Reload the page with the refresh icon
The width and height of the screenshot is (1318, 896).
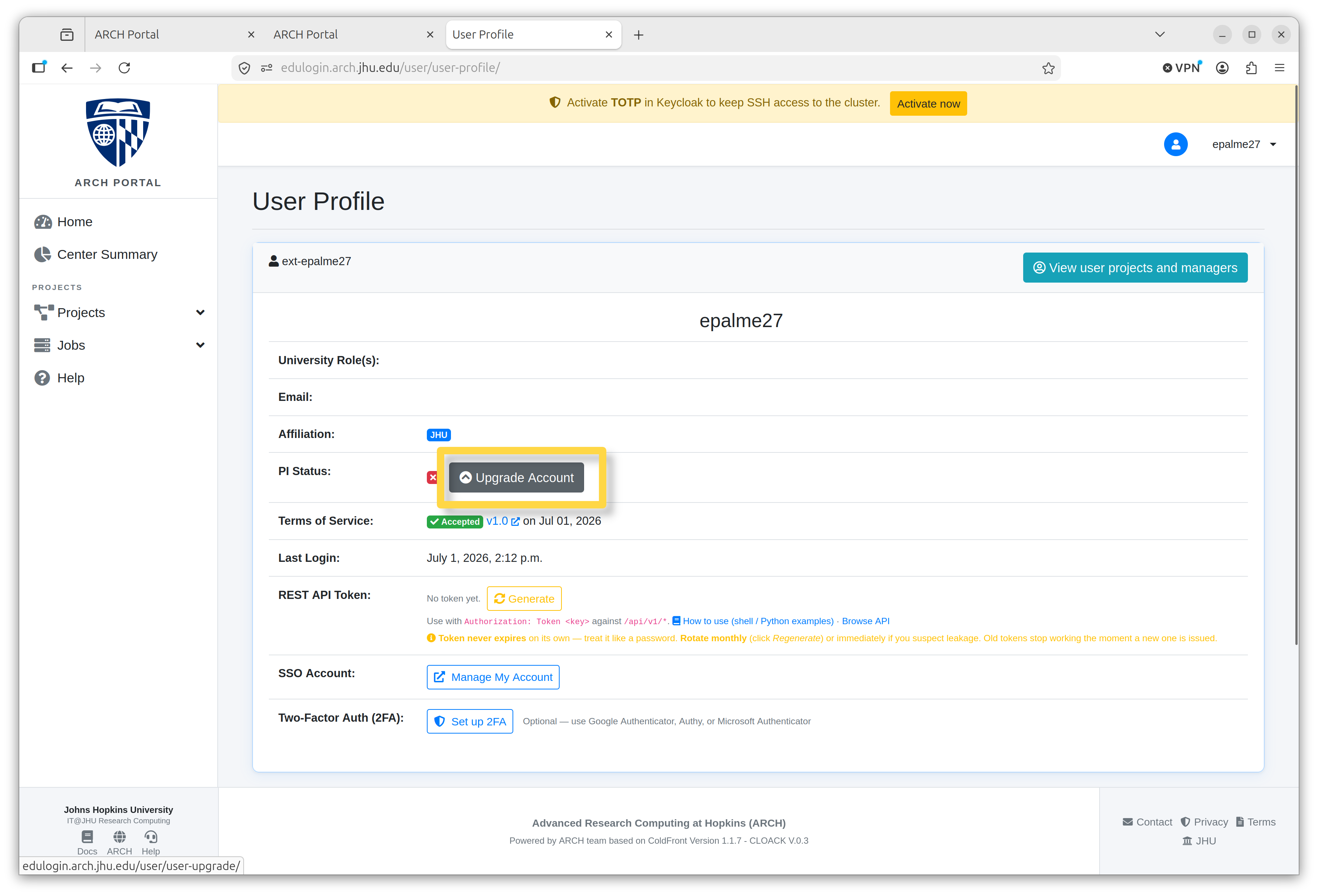coord(124,68)
